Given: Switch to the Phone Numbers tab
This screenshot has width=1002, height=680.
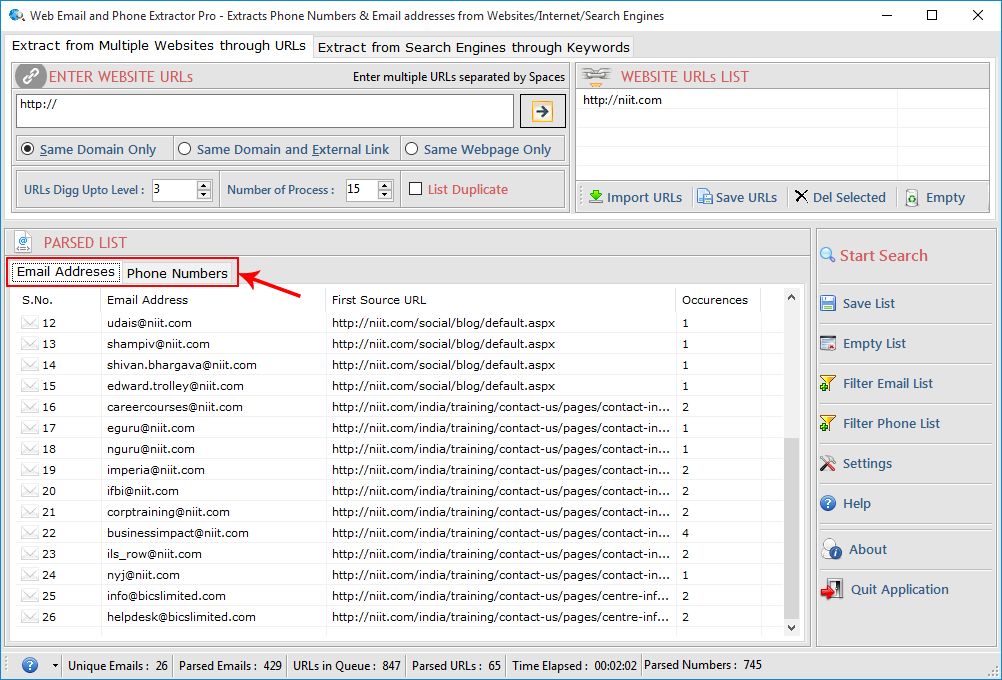Looking at the screenshot, I should click(177, 273).
